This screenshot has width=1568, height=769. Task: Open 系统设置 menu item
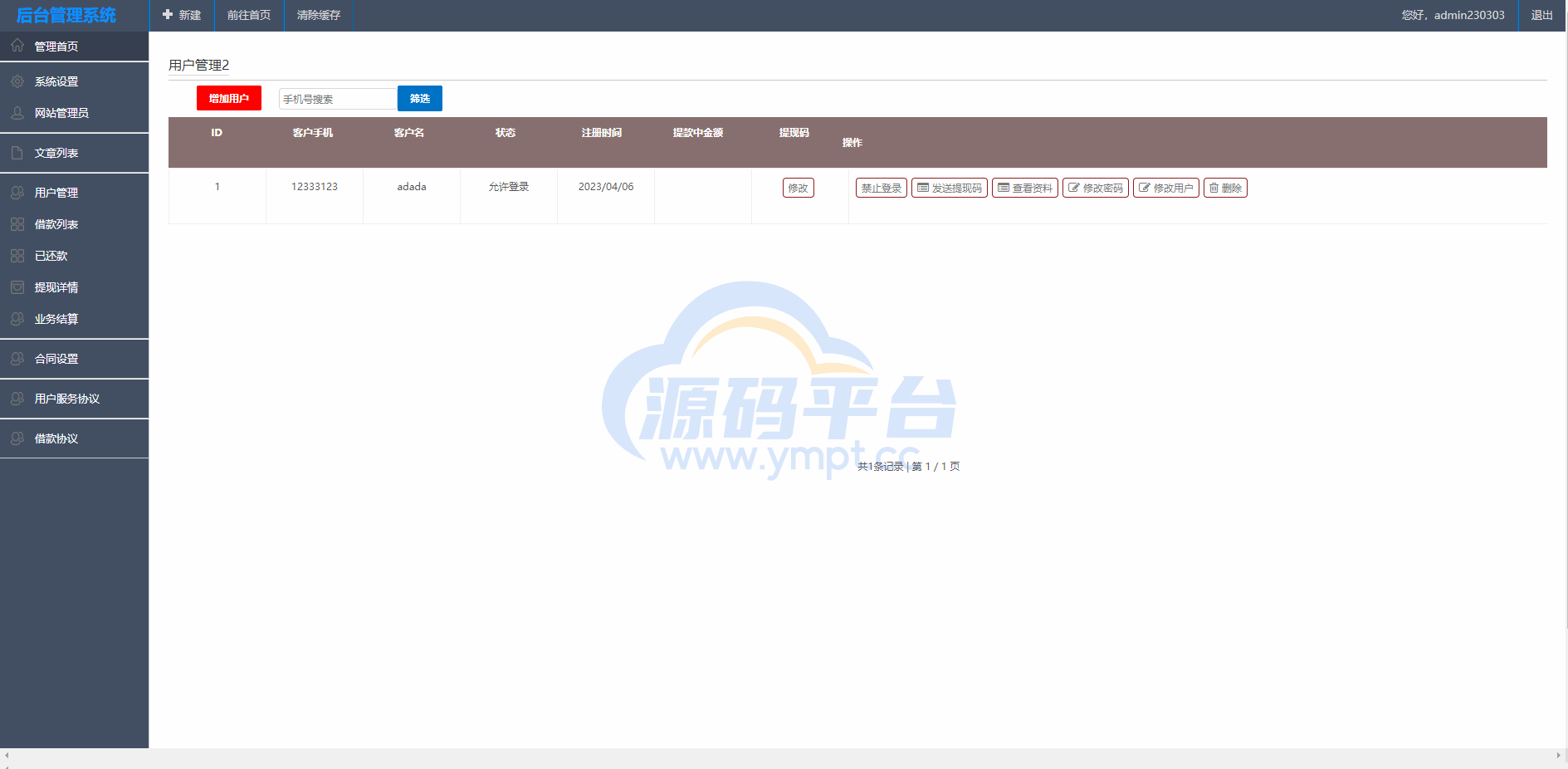[75, 81]
